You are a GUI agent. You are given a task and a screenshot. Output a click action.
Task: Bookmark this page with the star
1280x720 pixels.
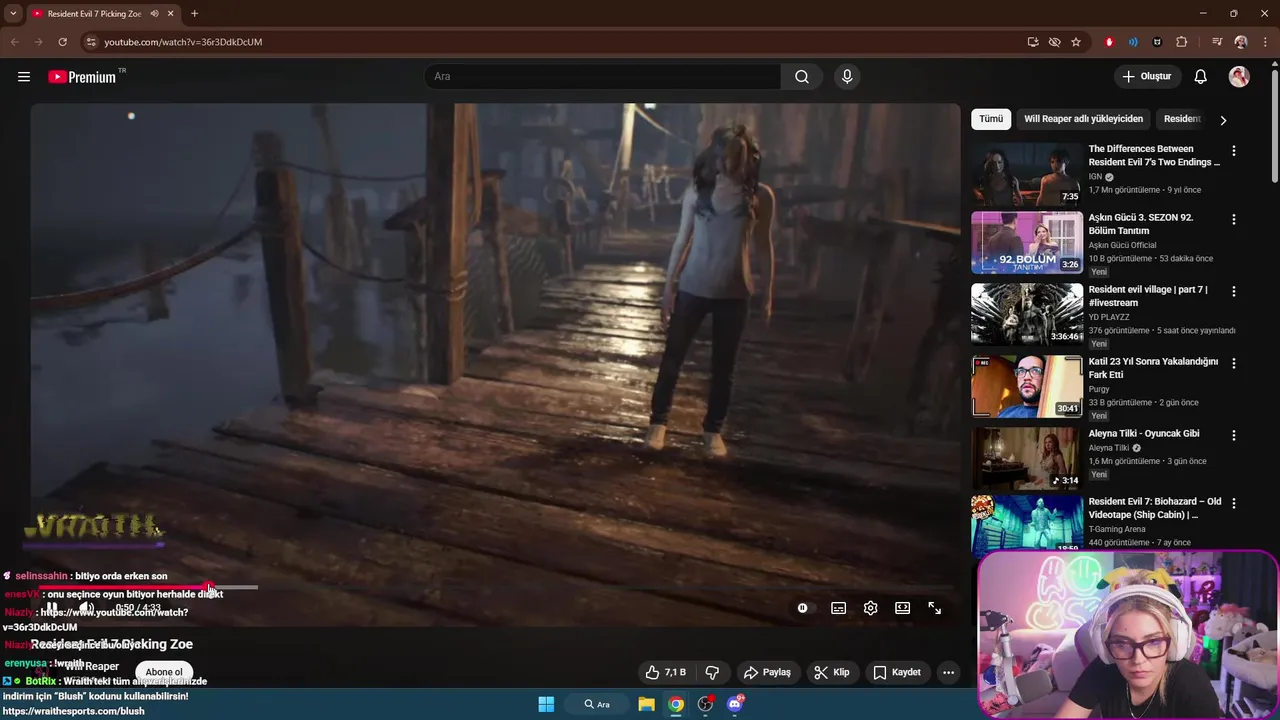point(1076,42)
